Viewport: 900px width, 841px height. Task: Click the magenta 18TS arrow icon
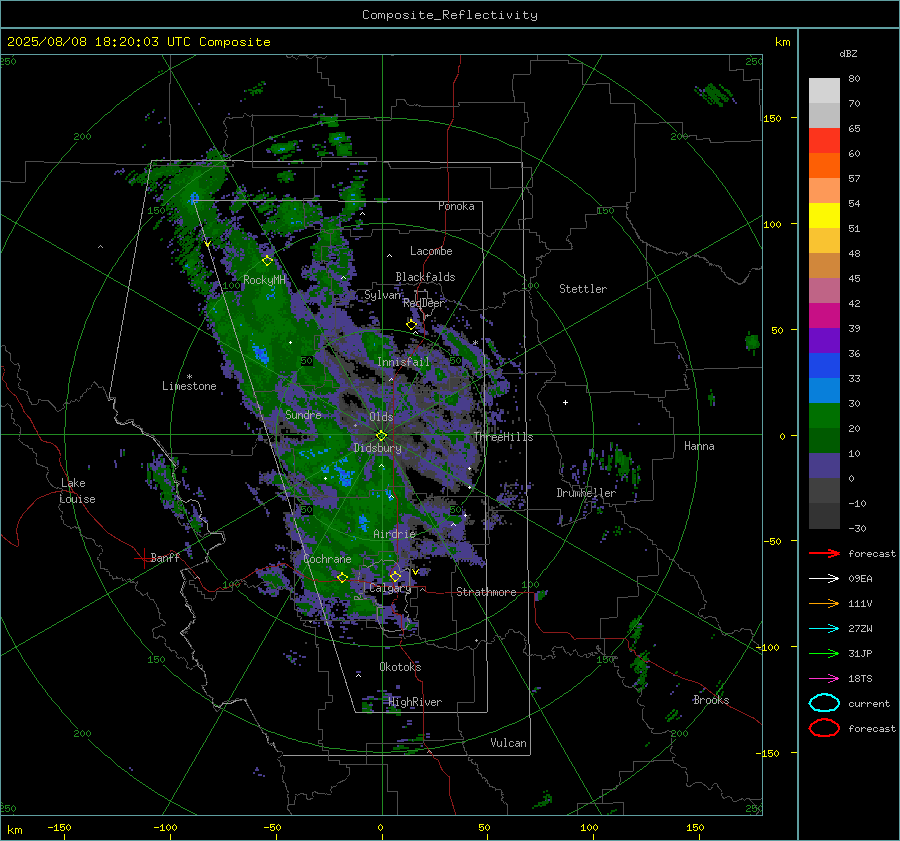pyautogui.click(x=824, y=679)
